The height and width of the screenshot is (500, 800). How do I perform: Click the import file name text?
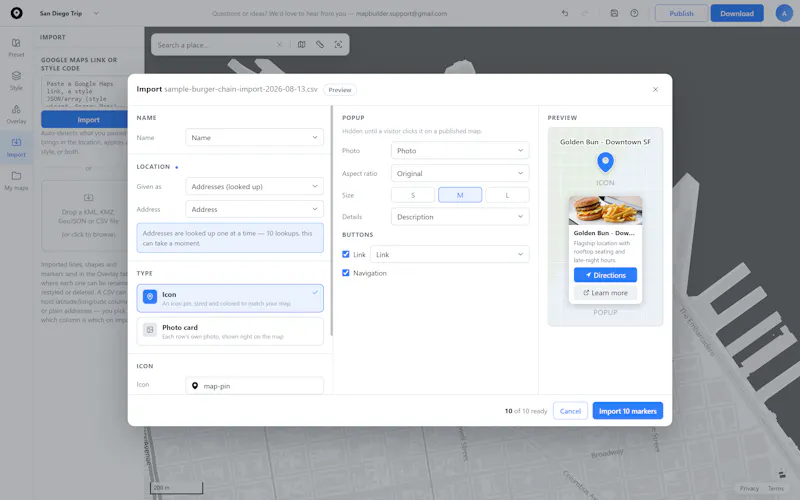tap(241, 89)
